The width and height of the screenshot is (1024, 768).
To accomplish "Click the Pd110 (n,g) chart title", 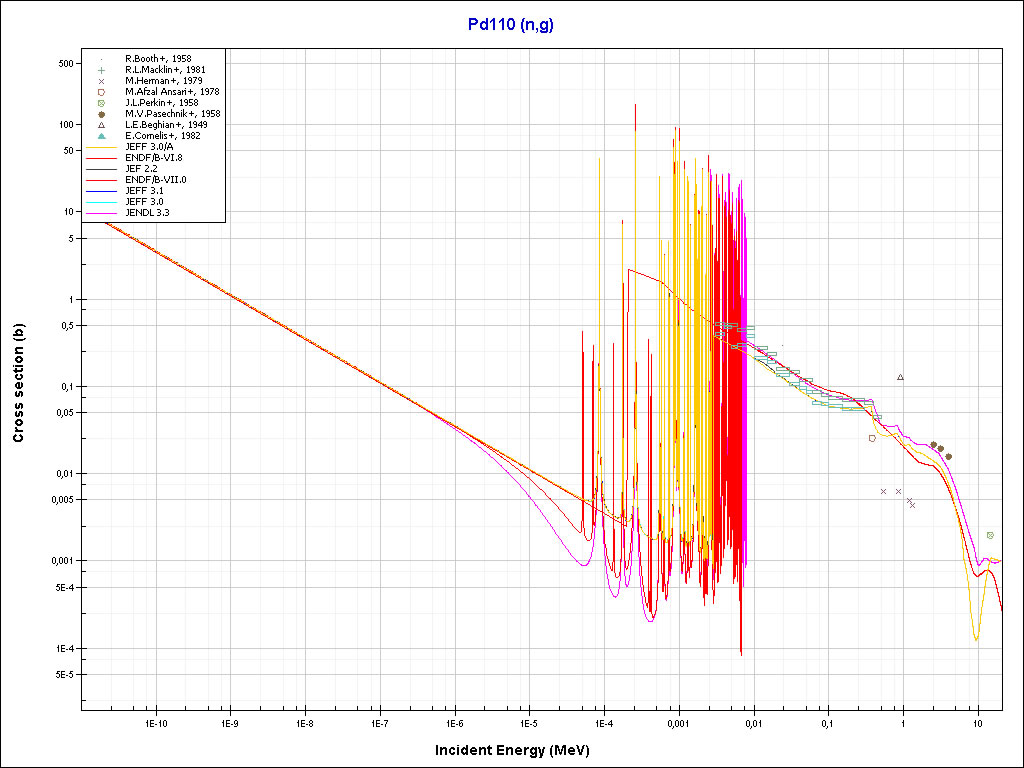I will pos(511,24).
